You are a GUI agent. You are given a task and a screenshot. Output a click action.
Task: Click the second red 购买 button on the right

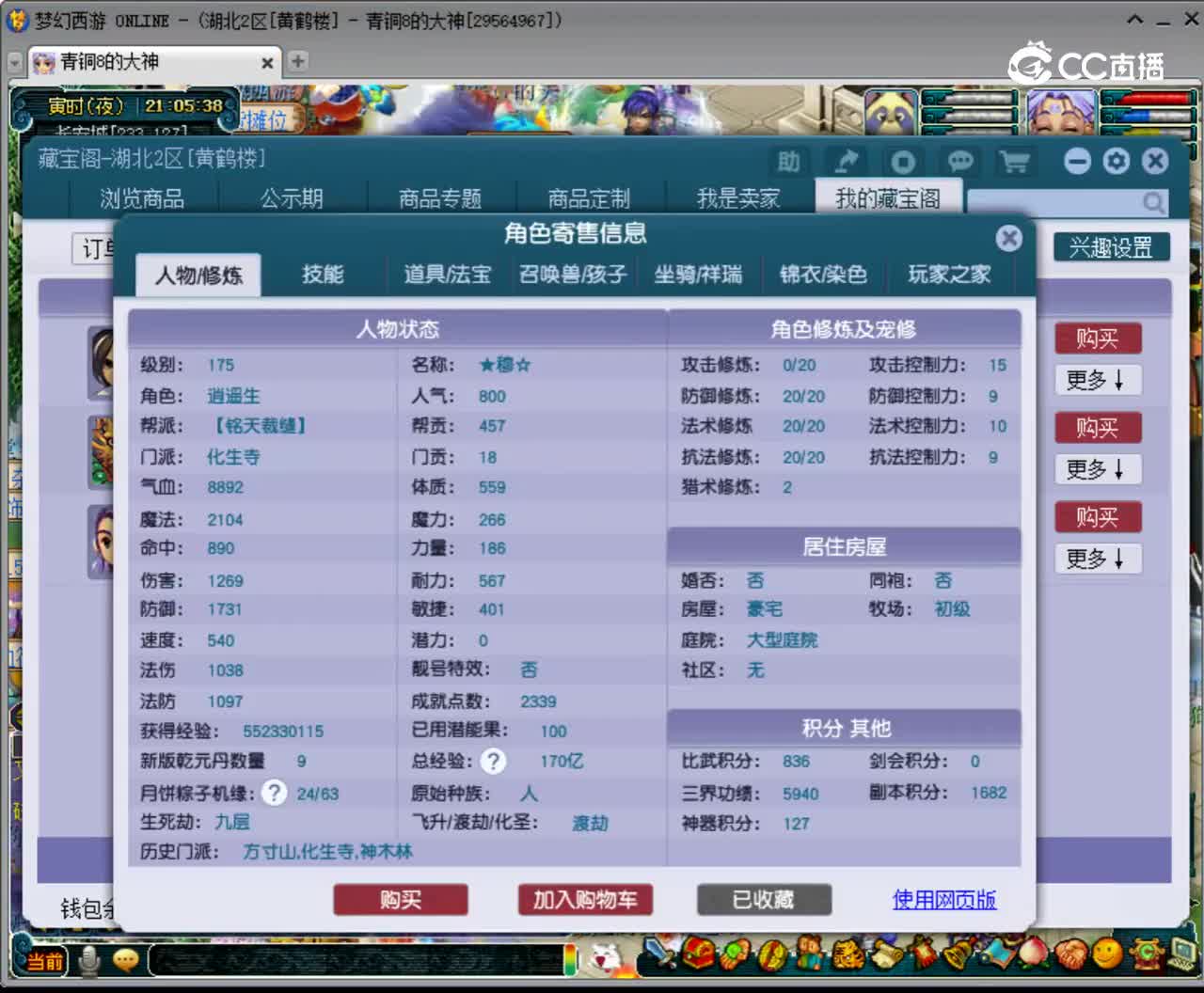[1097, 428]
